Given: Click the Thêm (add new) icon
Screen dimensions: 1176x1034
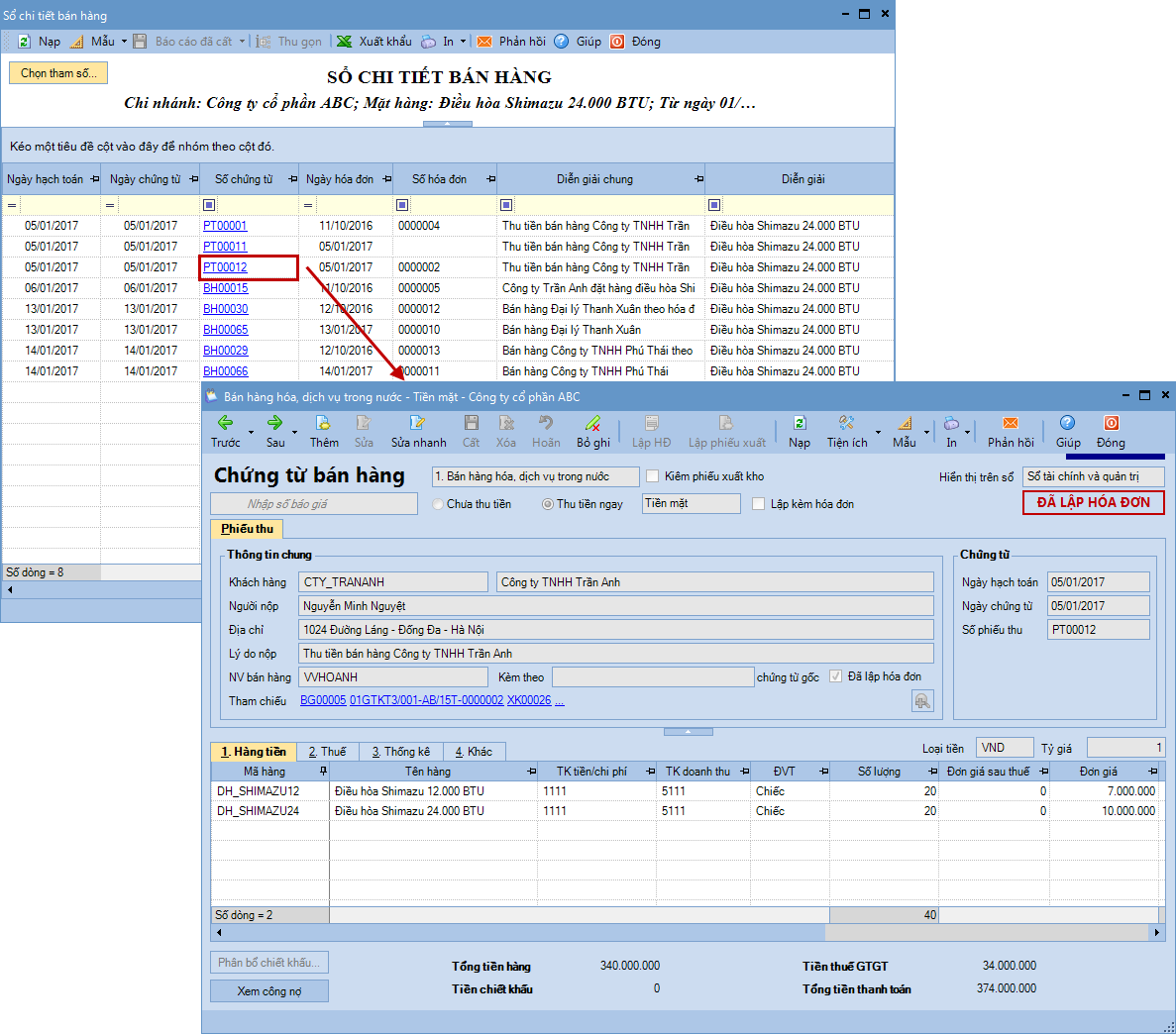Looking at the screenshot, I should pyautogui.click(x=323, y=424).
